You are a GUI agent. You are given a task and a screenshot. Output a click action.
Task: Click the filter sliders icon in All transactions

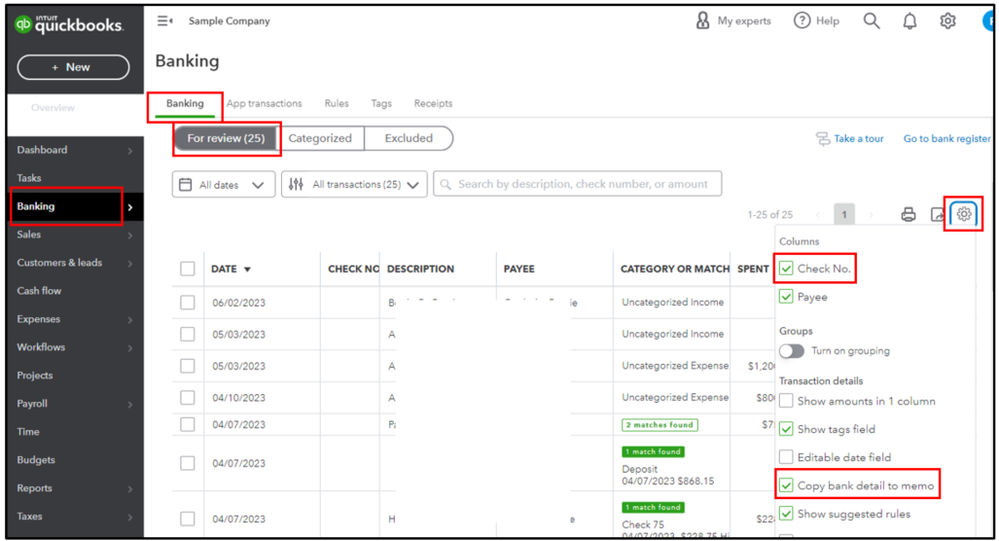296,184
